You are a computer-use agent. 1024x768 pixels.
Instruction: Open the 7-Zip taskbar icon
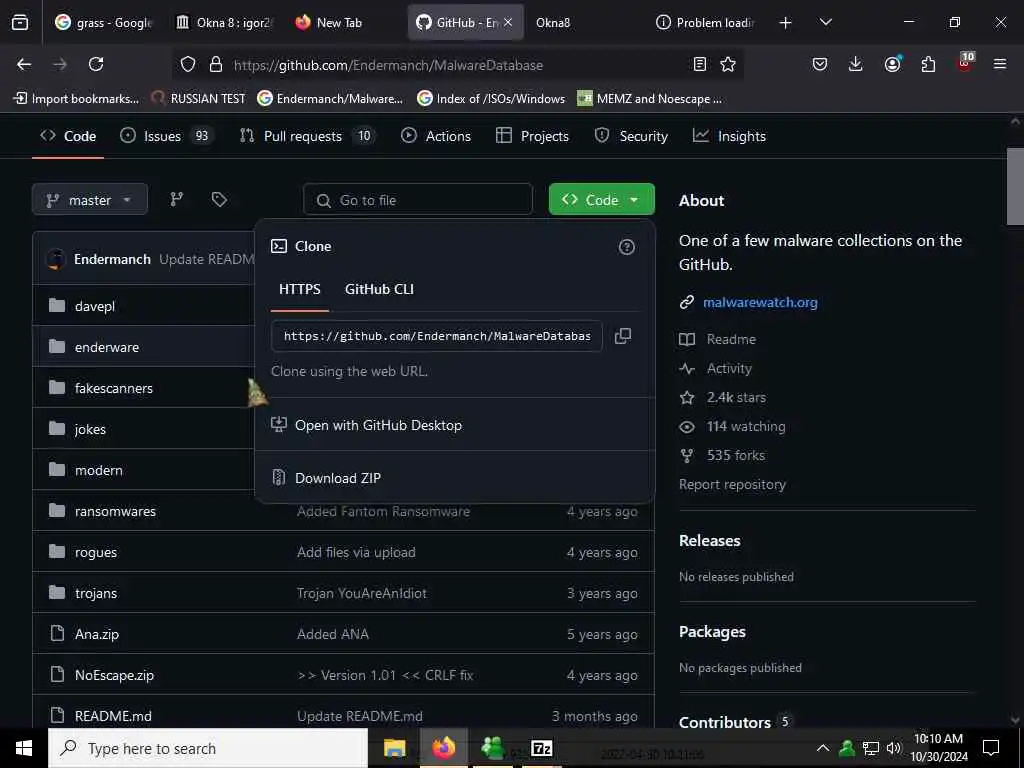tap(541, 748)
